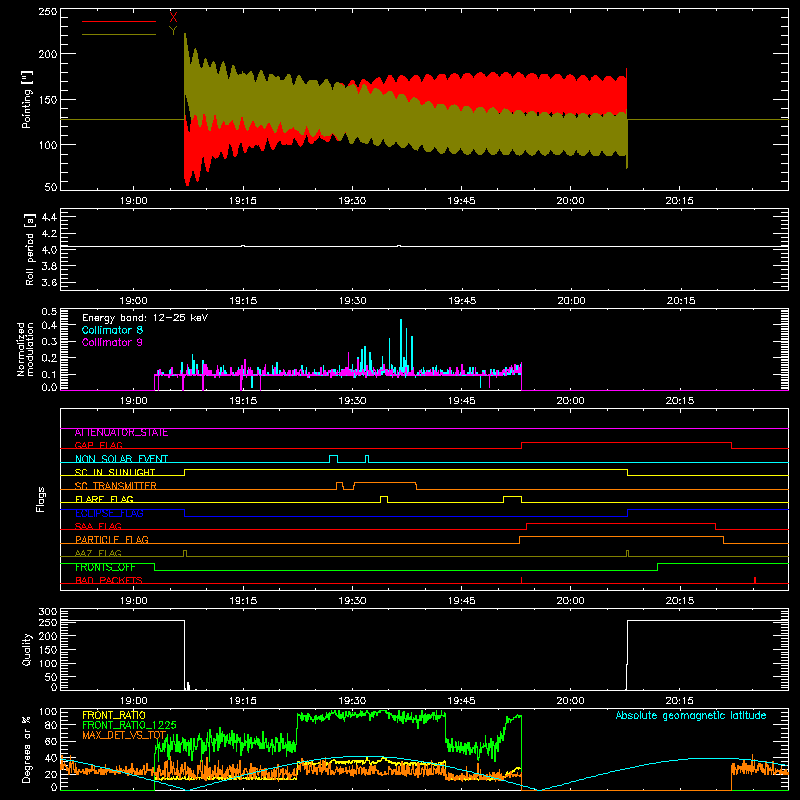
Task: Click the 0.5 tick on modulation axis
Action: coord(49,312)
